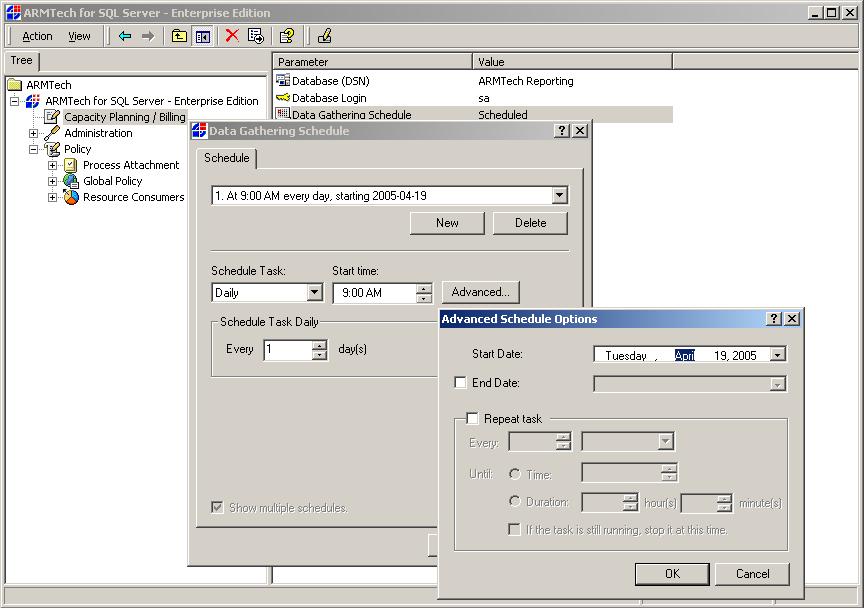Close the Data Gathering Schedule dialog
864x610 pixels.
[x=580, y=131]
